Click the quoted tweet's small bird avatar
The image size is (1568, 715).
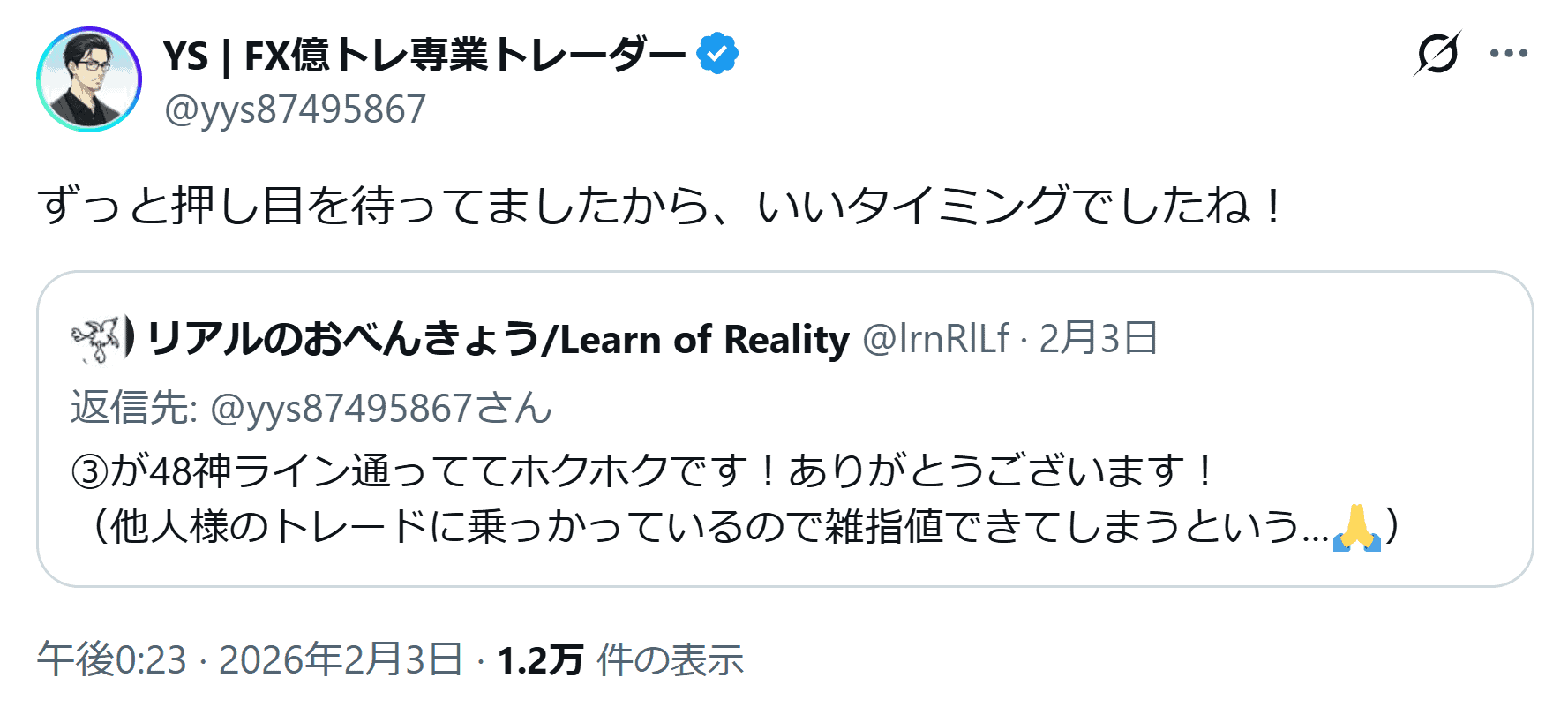97,339
